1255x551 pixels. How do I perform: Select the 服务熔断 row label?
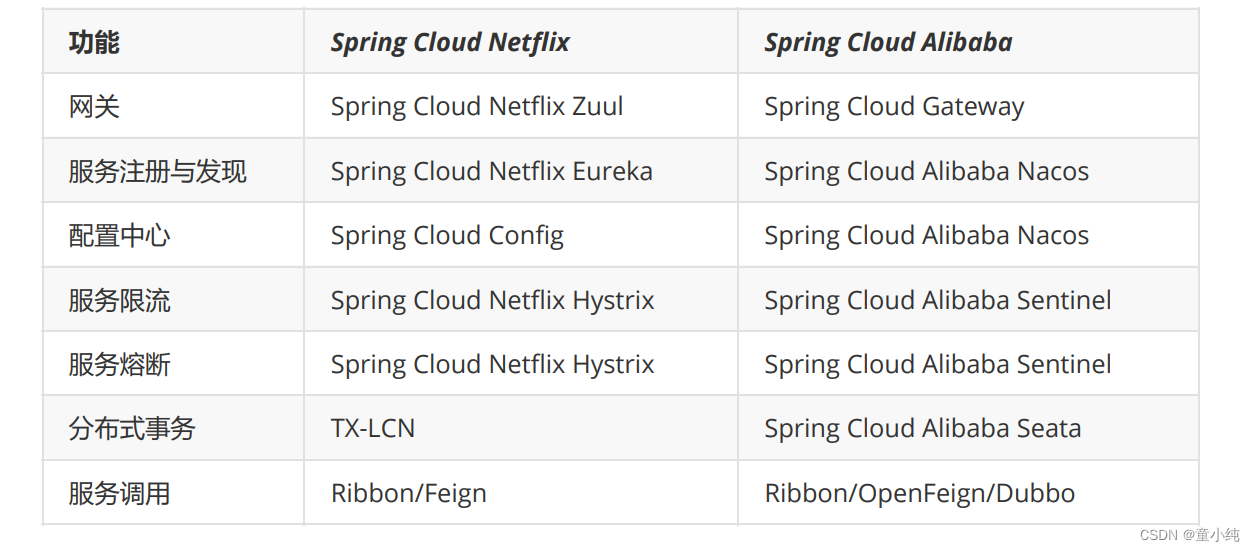click(x=119, y=364)
